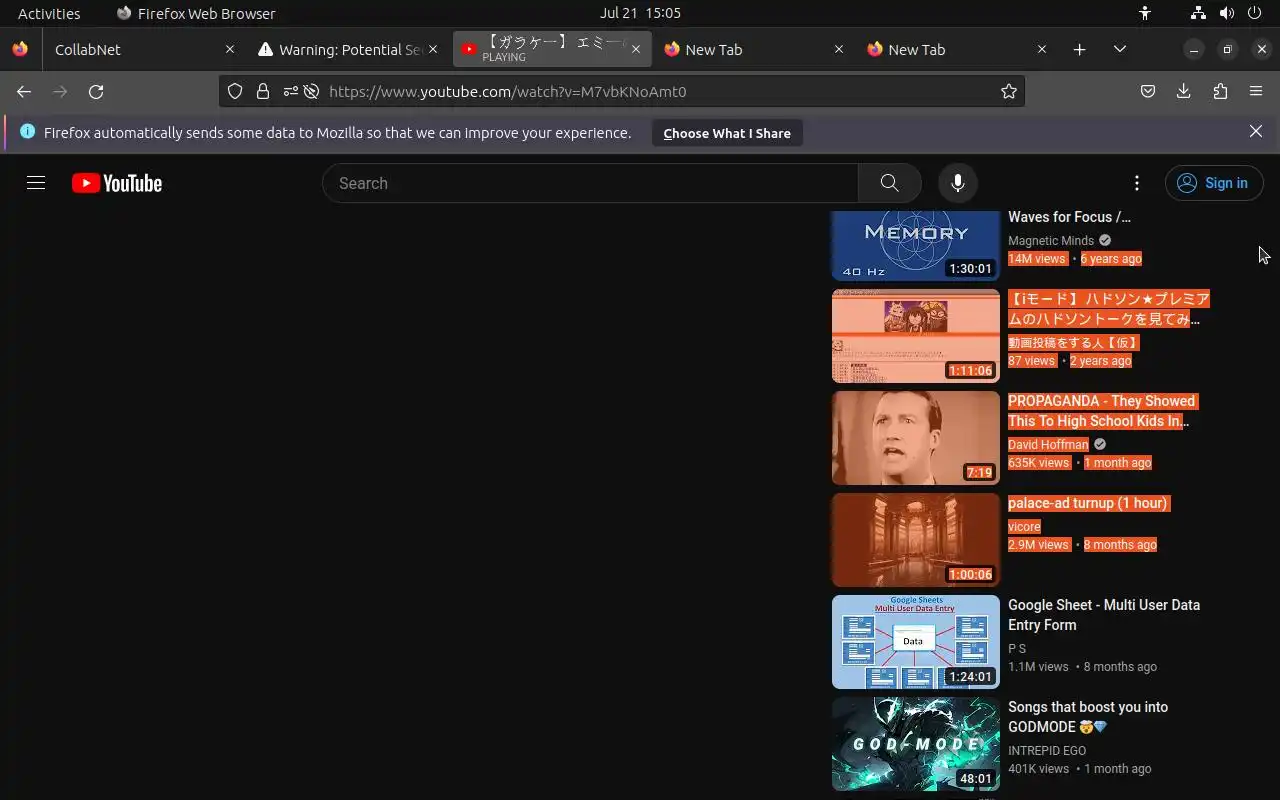Switch to the second New Tab
Screen dimensions: 1280x800
(x=957, y=49)
